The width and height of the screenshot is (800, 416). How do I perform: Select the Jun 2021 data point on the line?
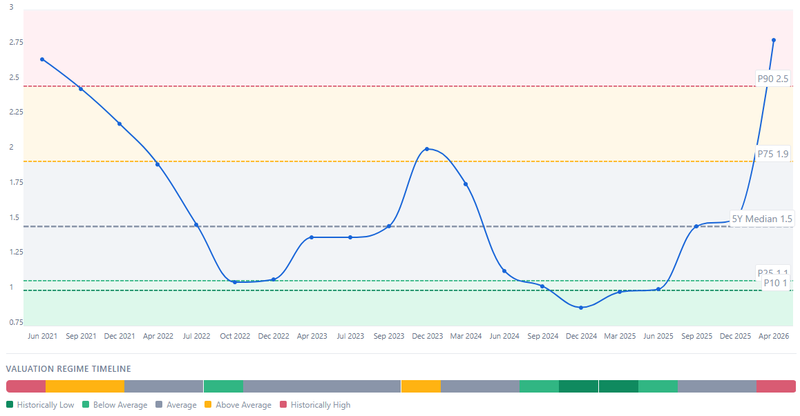click(x=42, y=59)
